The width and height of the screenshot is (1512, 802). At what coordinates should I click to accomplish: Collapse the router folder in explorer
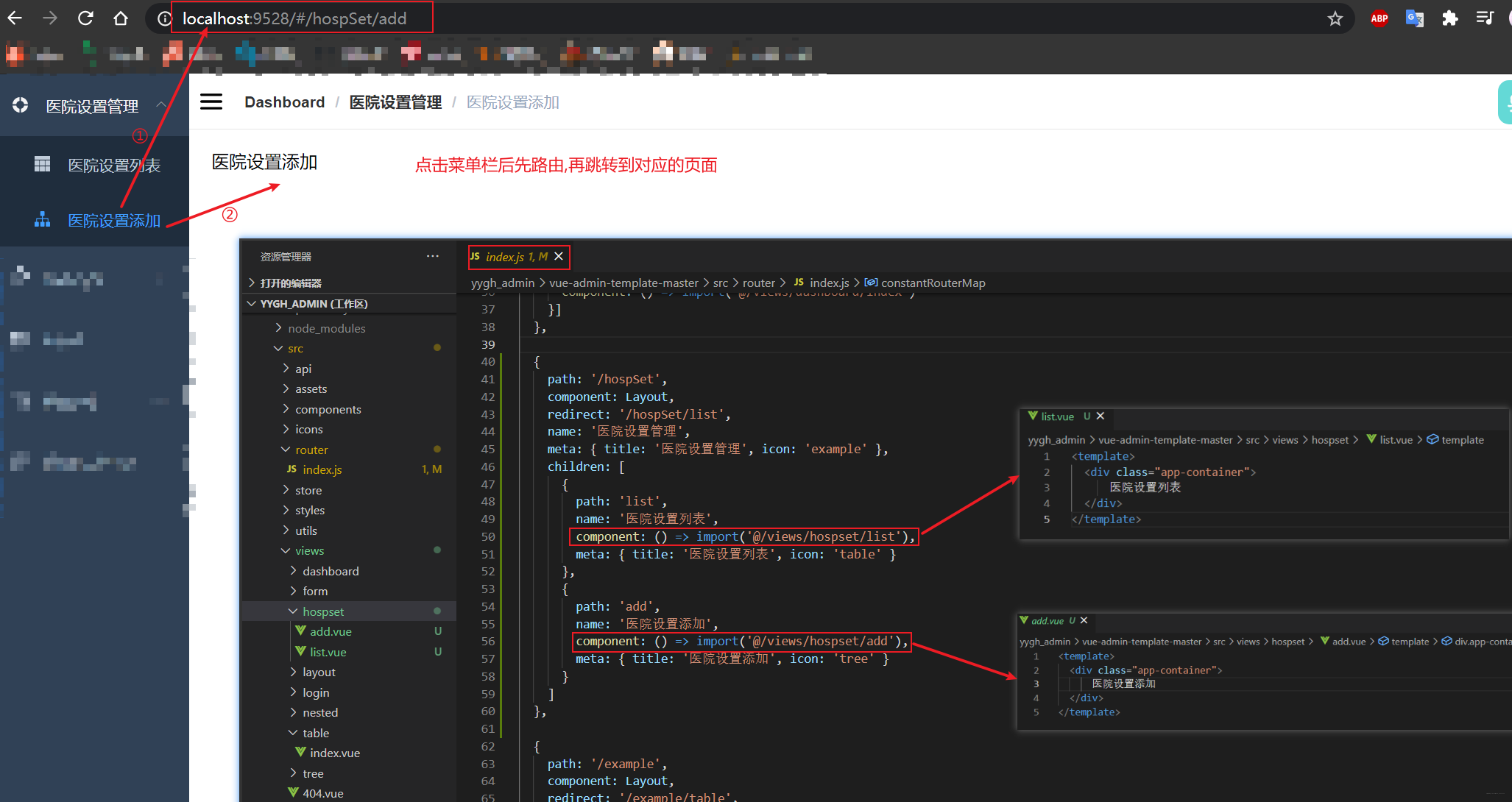click(311, 450)
